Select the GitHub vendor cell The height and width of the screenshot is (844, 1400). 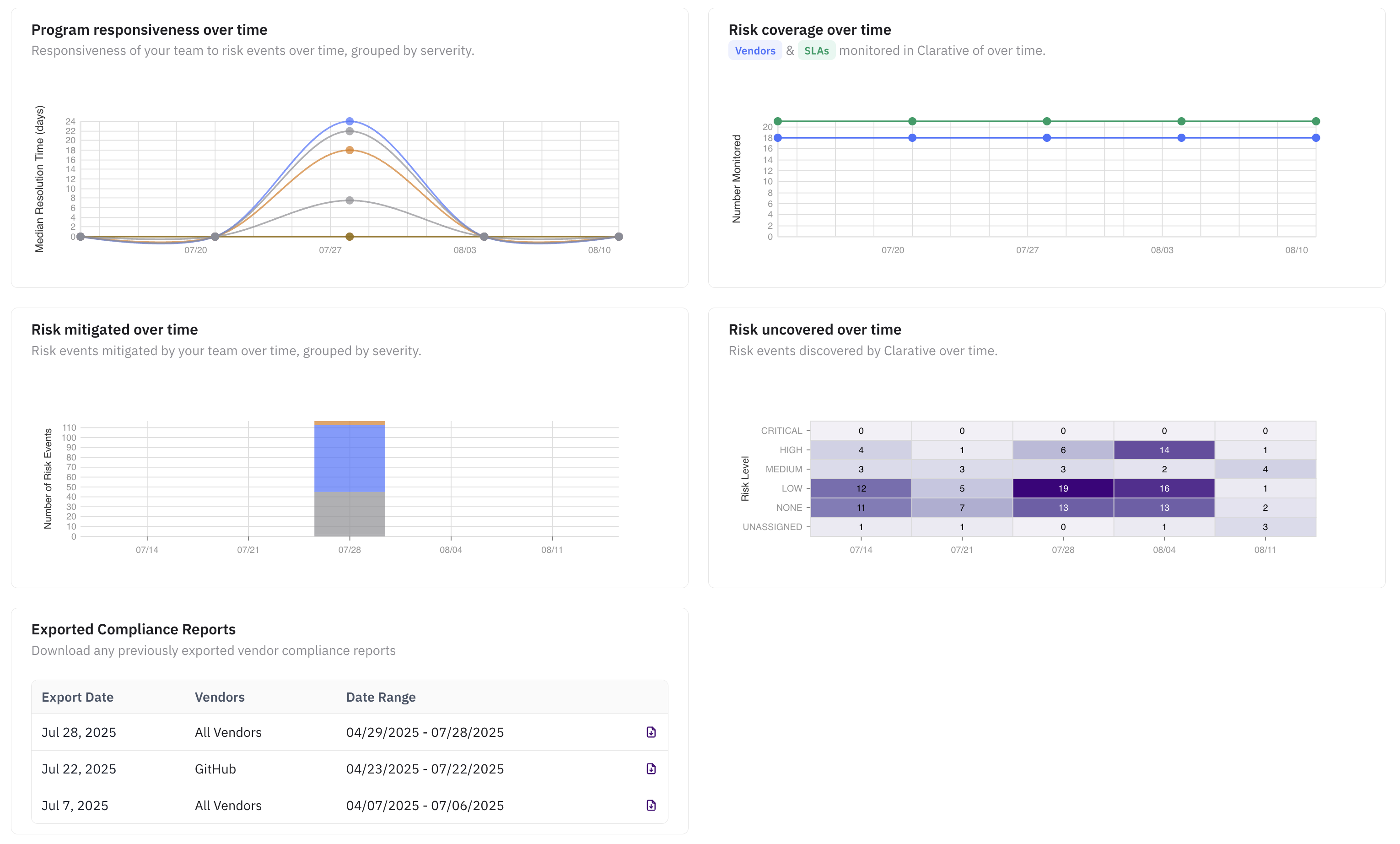215,769
